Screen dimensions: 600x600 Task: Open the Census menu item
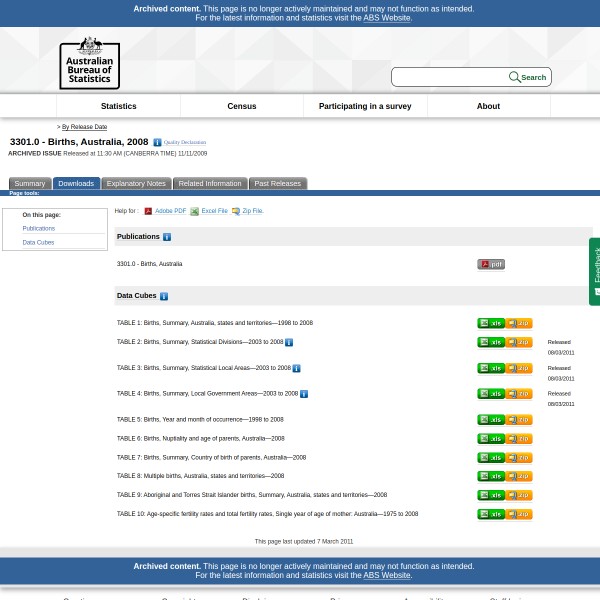pyautogui.click(x=242, y=106)
